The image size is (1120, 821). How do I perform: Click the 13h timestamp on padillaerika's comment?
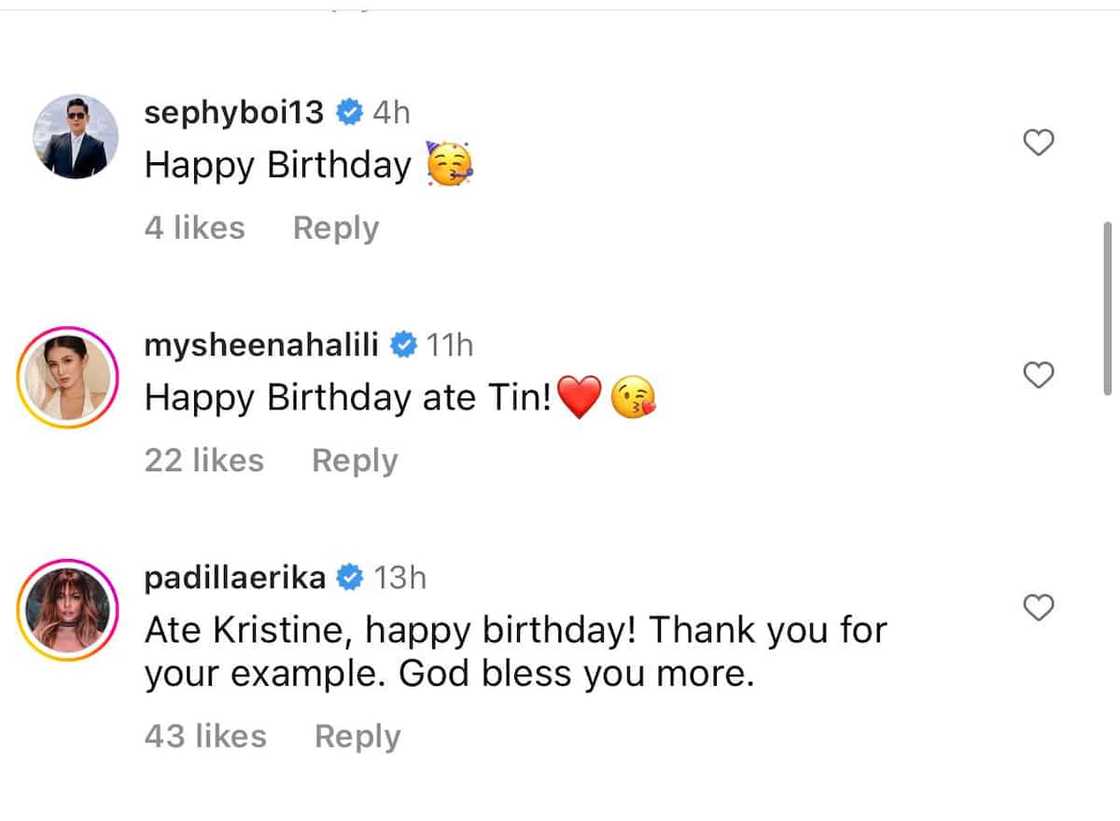[x=400, y=578]
